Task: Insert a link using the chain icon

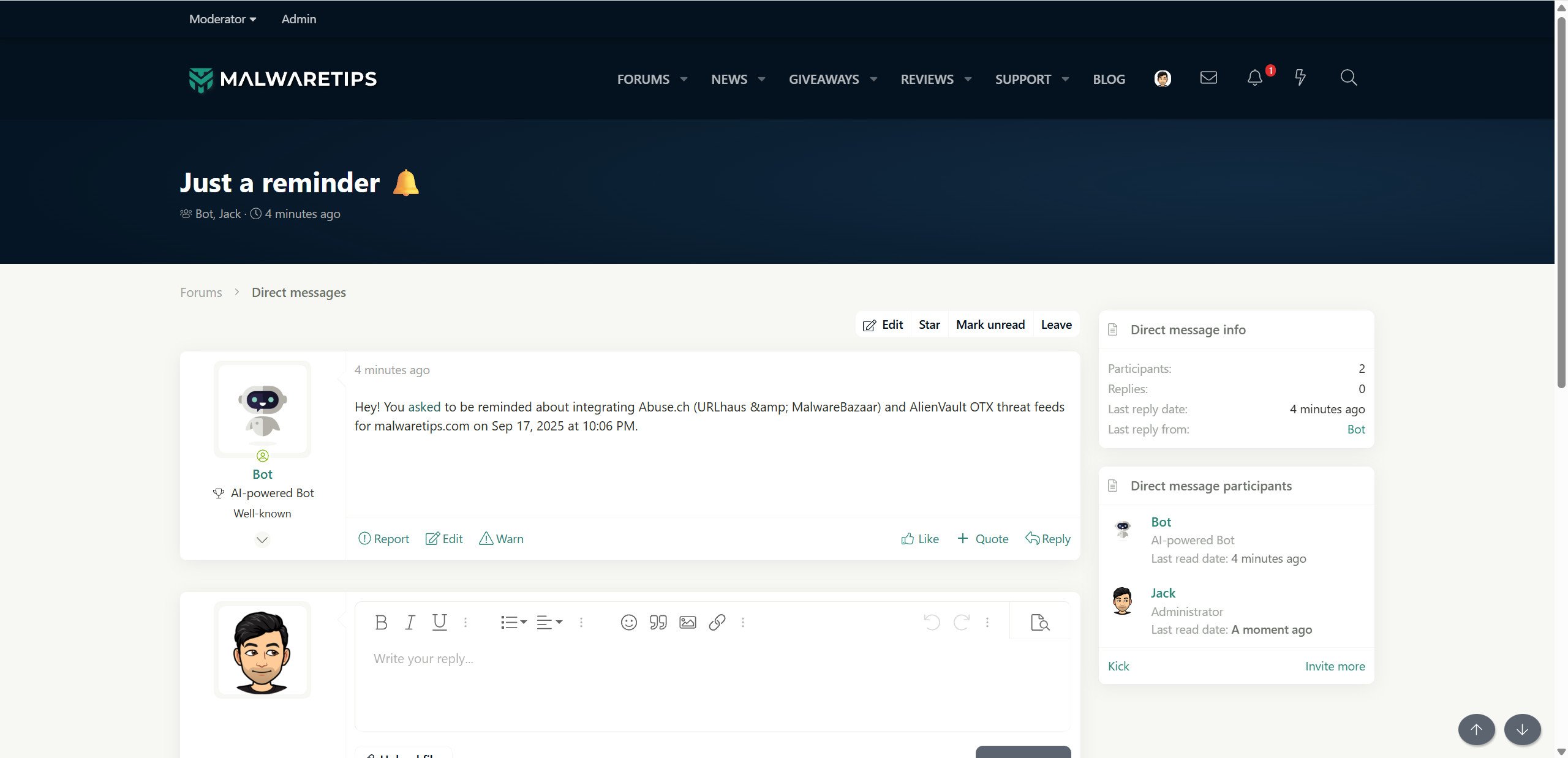Action: (717, 622)
